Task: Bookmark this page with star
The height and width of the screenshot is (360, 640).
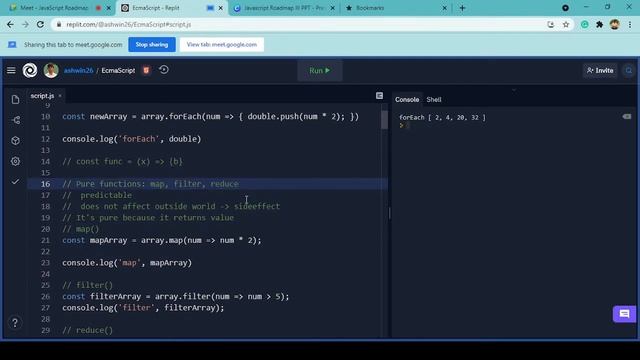Action: tap(566, 24)
